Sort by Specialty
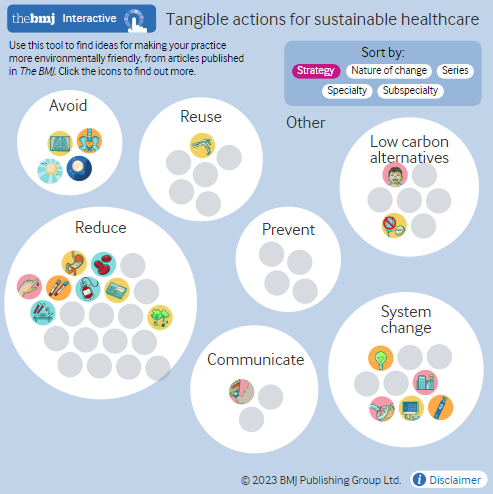The height and width of the screenshot is (494, 493). click(347, 91)
